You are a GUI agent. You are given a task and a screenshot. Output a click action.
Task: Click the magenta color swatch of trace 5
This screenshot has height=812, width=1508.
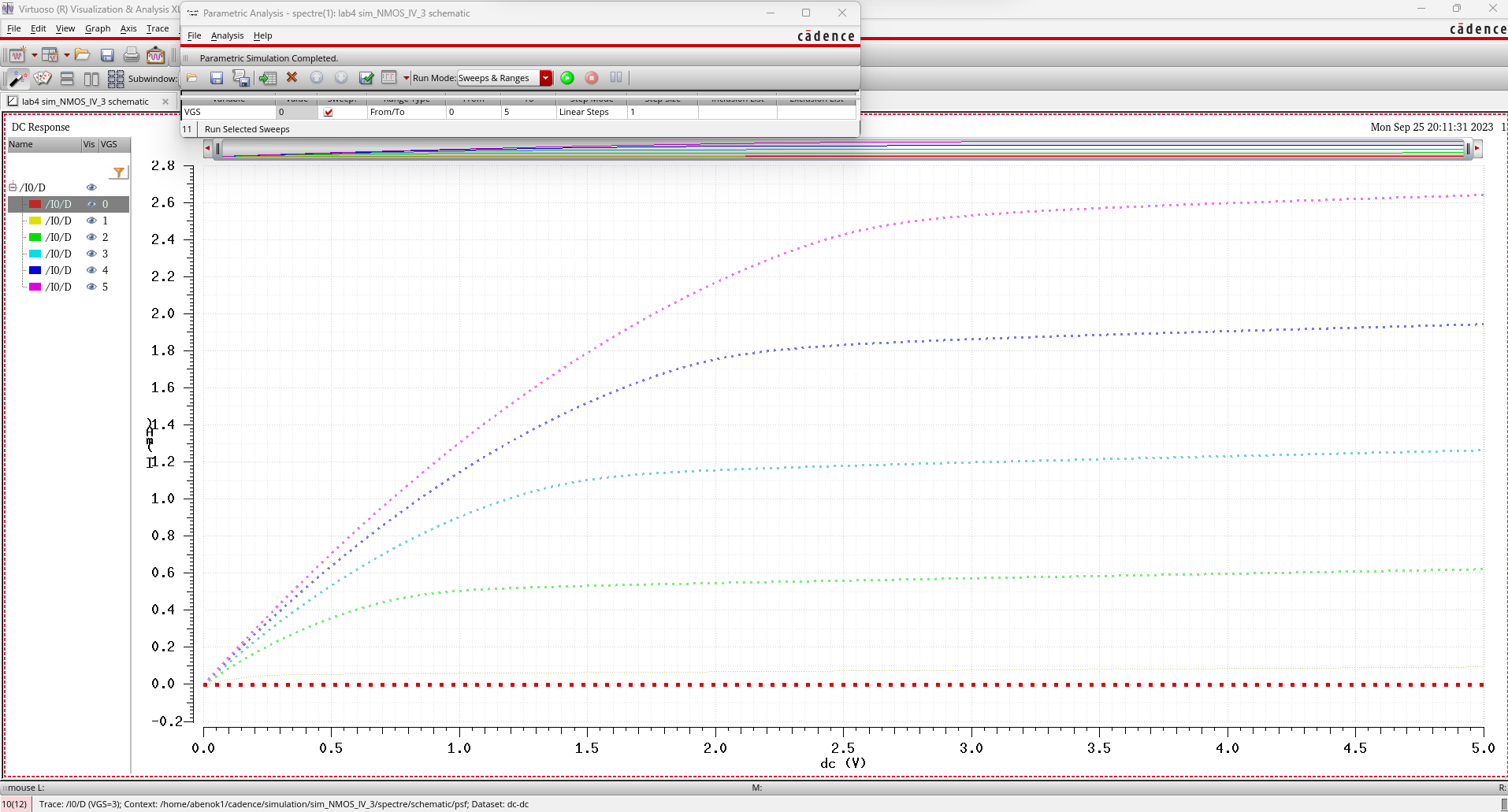coord(35,287)
